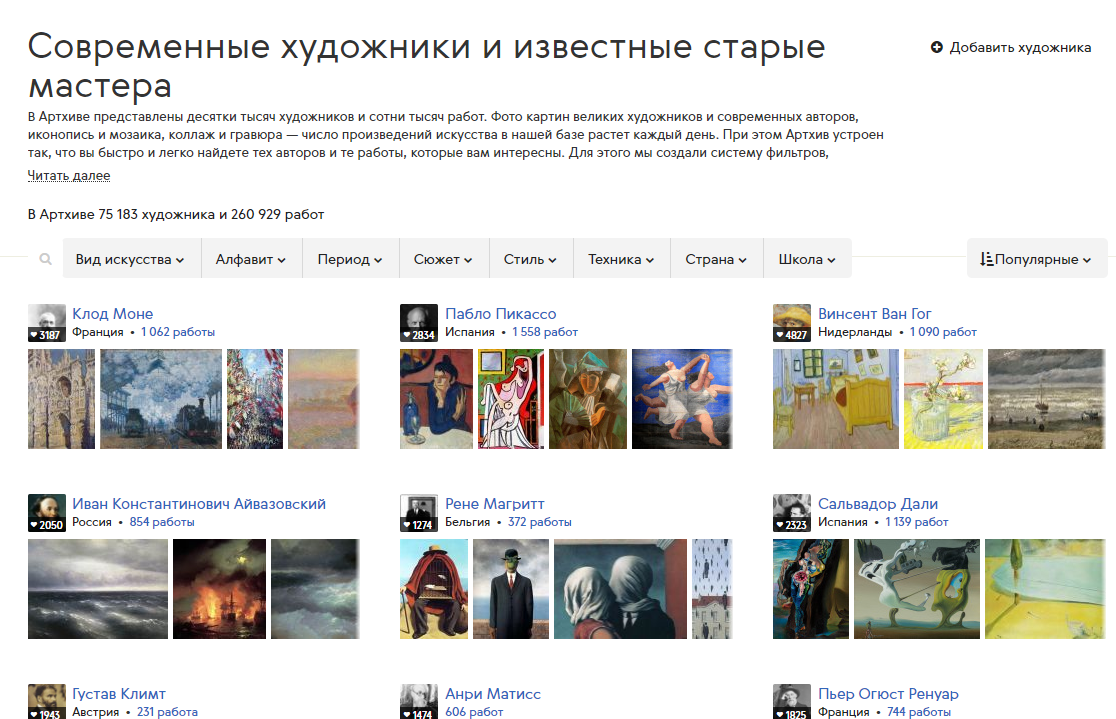The image size is (1116, 719).
Task: Open Picasso's blue absinthe drinker thumbnail
Action: pyautogui.click(x=436, y=399)
